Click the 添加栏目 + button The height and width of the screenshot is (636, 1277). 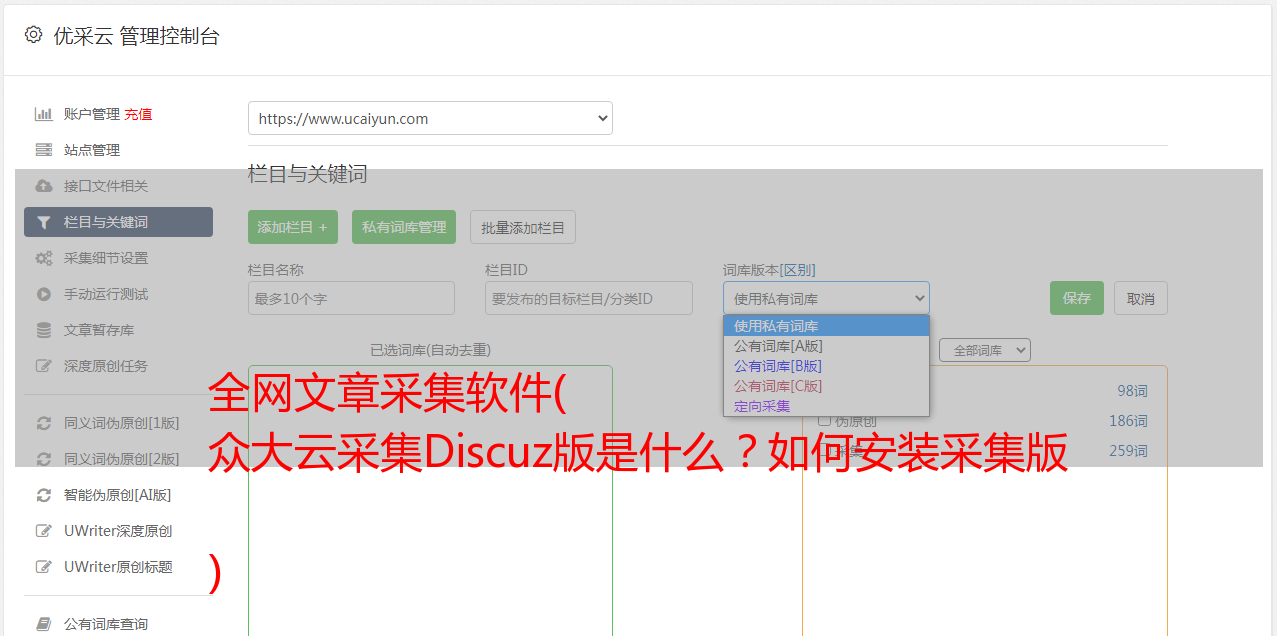coord(293,227)
